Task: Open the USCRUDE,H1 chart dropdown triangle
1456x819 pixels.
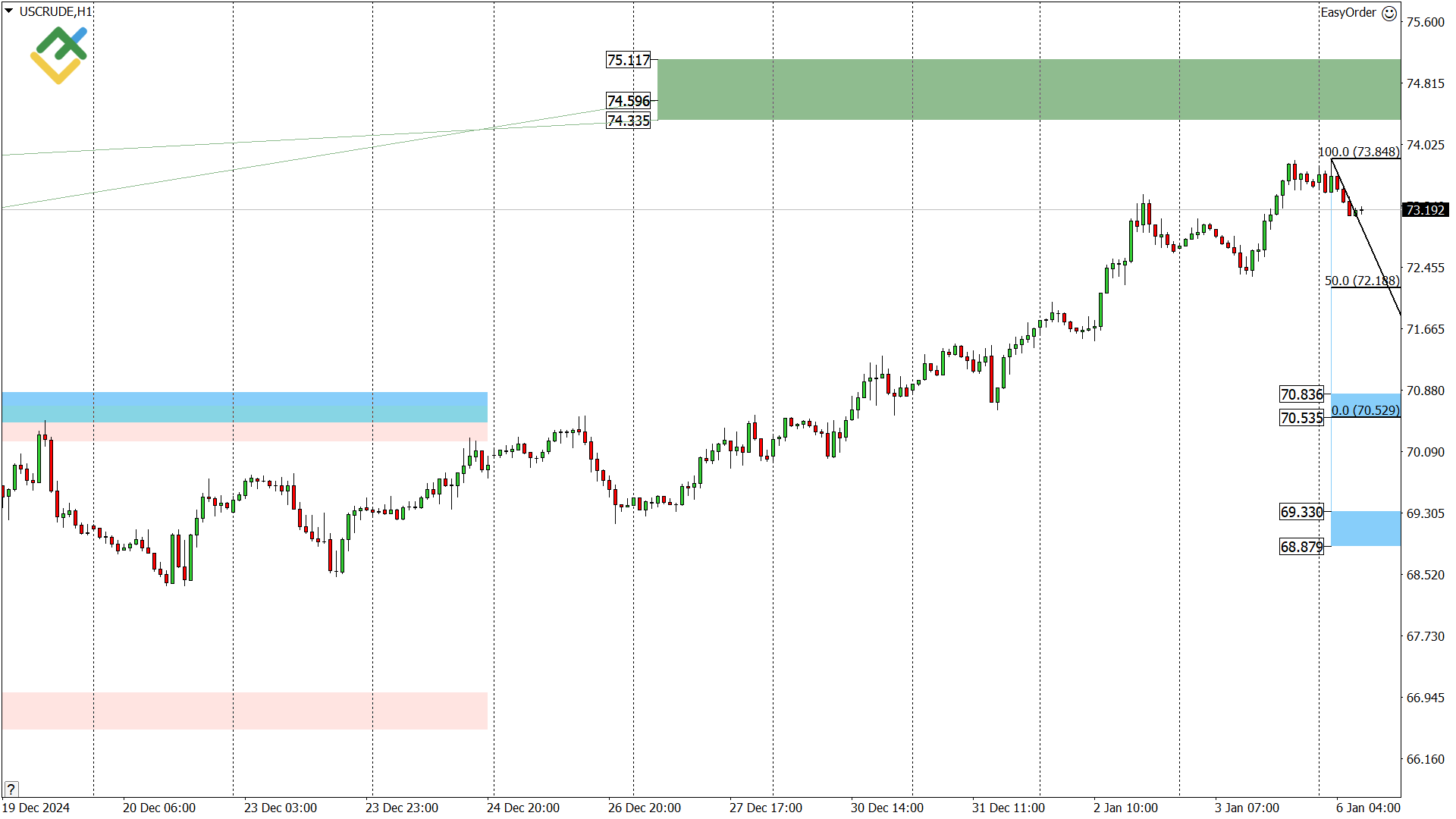Action: tap(9, 11)
